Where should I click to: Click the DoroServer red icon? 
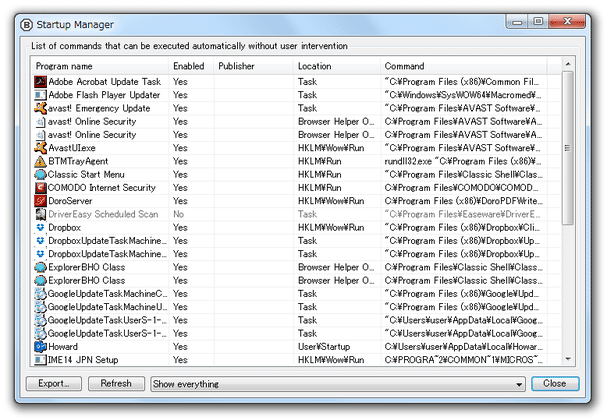[x=40, y=201]
